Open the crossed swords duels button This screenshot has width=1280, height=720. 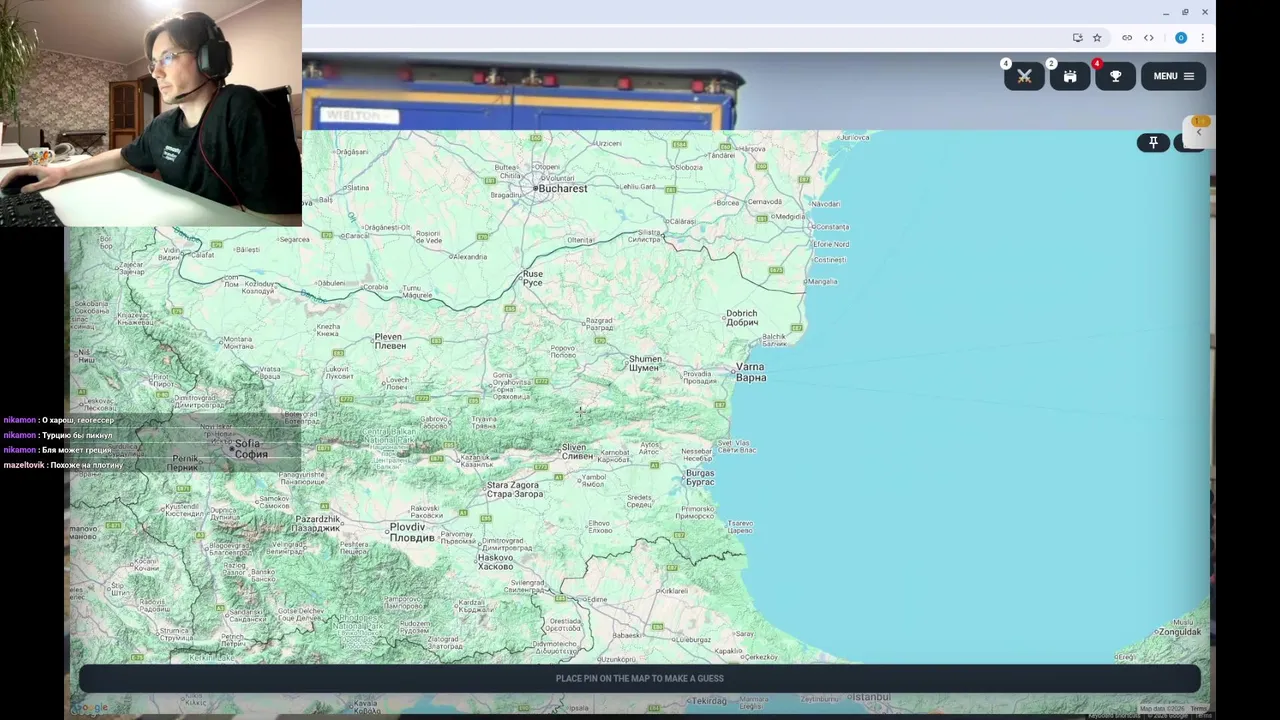pyautogui.click(x=1024, y=76)
